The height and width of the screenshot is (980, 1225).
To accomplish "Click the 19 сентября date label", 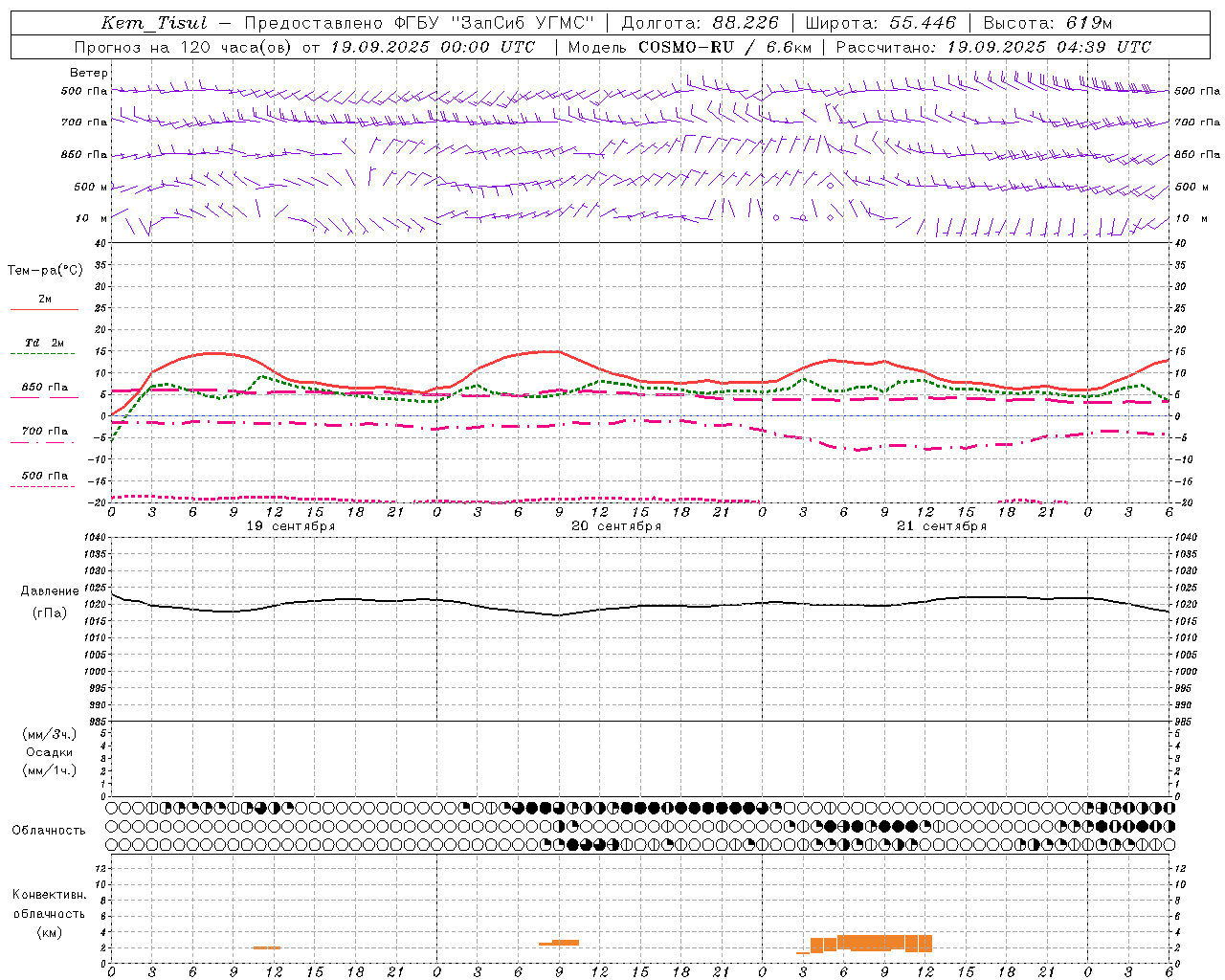I will pyautogui.click(x=291, y=526).
